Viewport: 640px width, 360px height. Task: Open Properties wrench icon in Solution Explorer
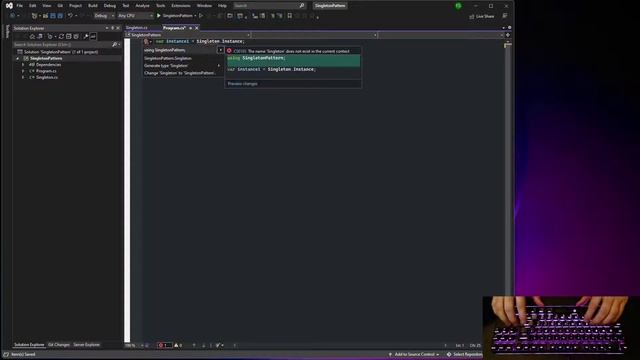[86, 36]
